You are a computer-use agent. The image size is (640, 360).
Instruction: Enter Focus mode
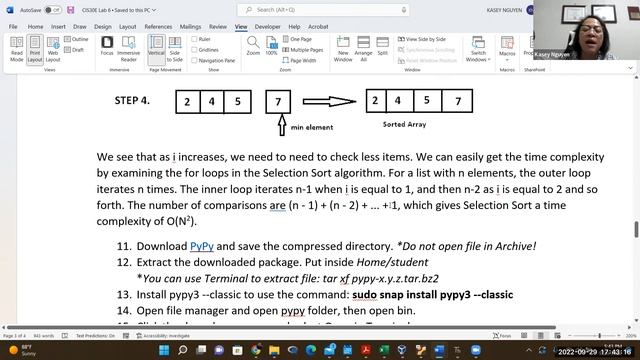point(107,46)
